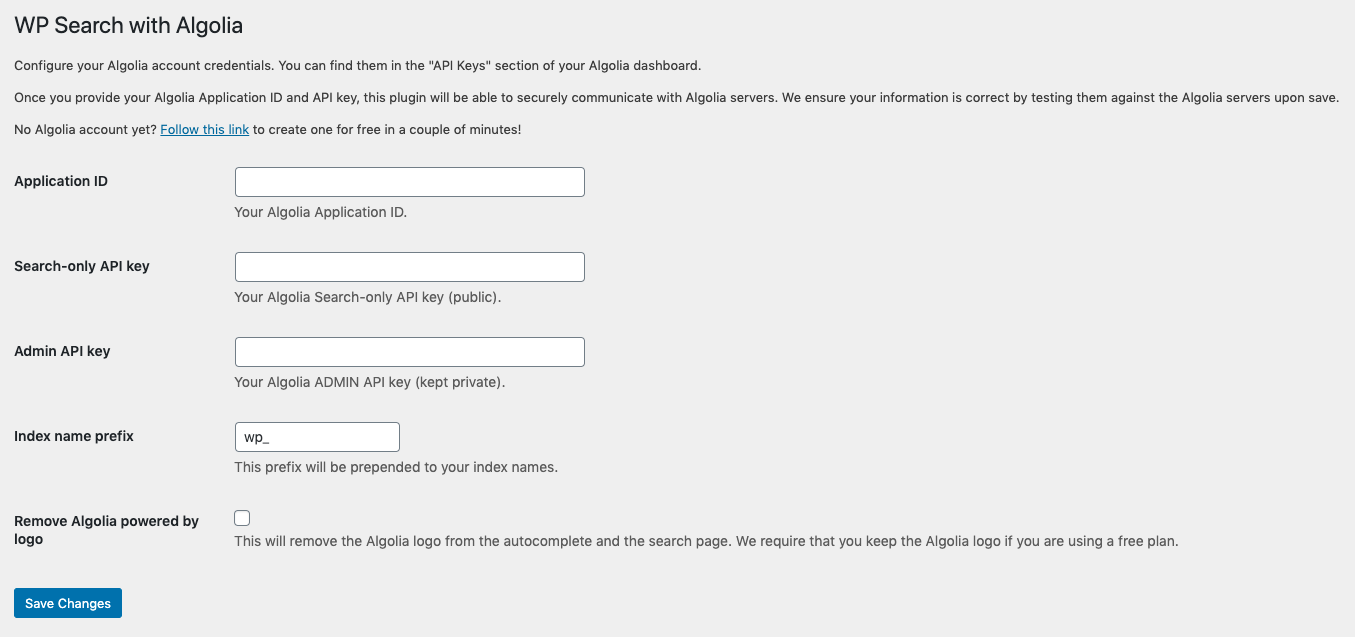Open the Follow this link hyperlink
This screenshot has height=637, width=1355.
click(204, 130)
